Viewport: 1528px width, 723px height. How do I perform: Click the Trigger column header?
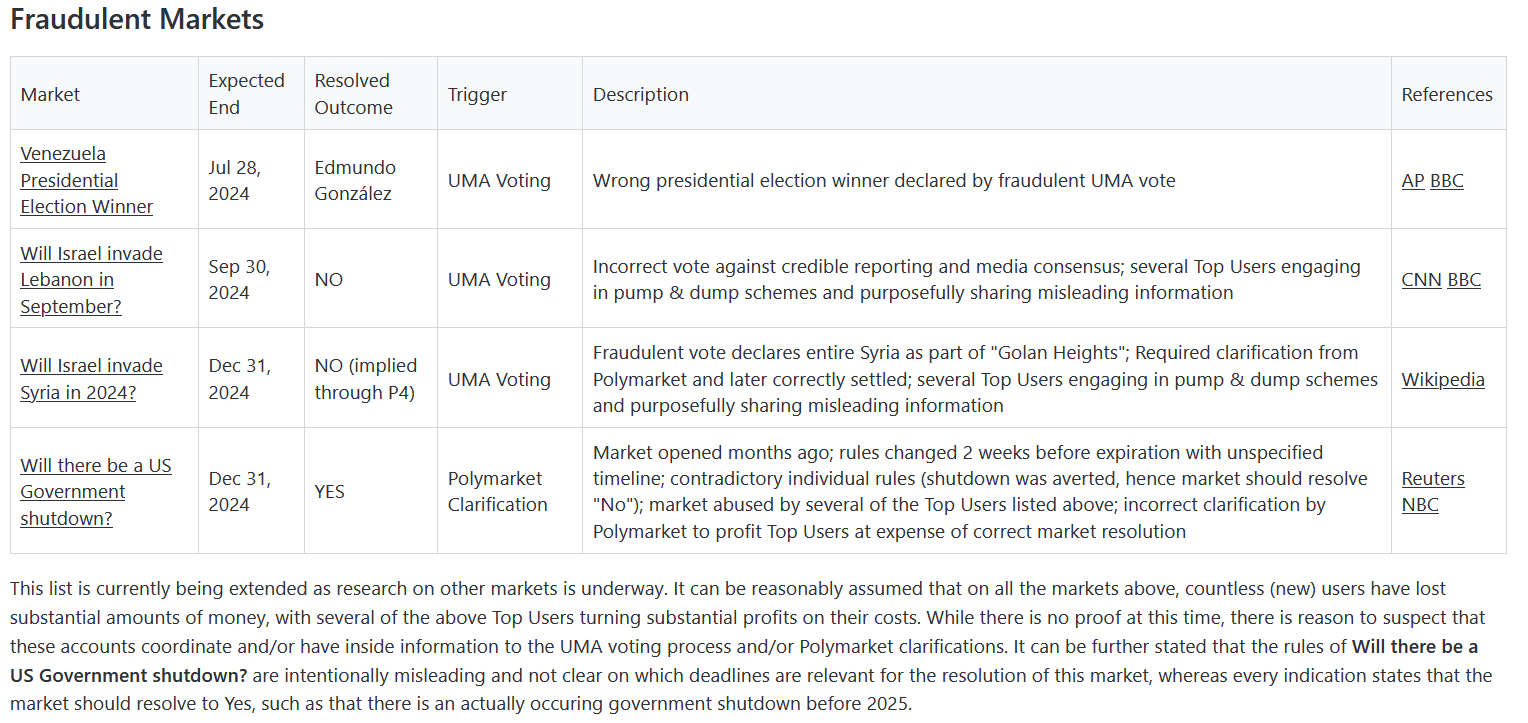tap(477, 95)
